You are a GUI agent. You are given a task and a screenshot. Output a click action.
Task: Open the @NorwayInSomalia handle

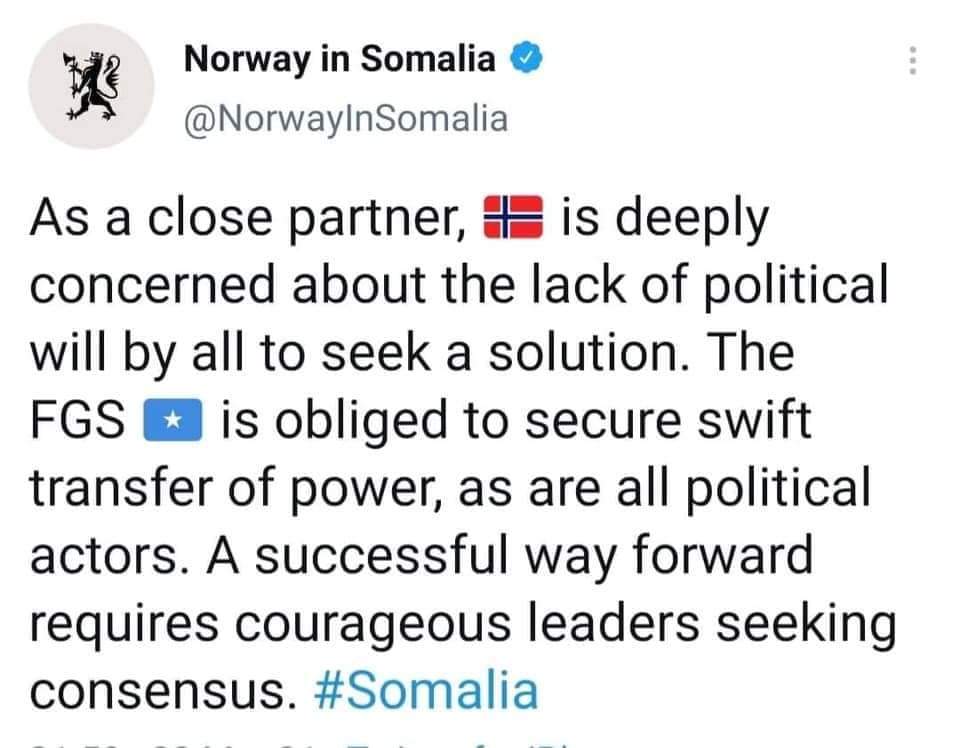(346, 119)
